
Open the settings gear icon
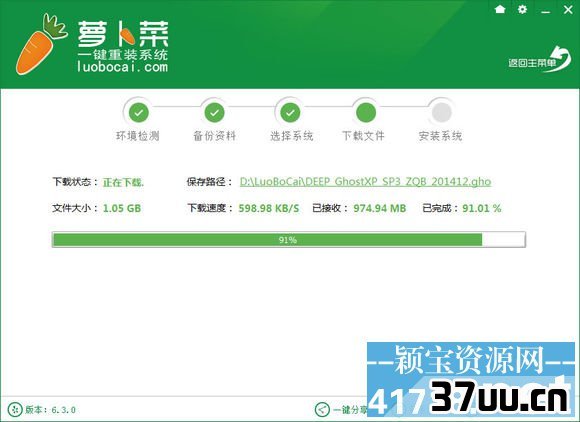click(x=522, y=9)
